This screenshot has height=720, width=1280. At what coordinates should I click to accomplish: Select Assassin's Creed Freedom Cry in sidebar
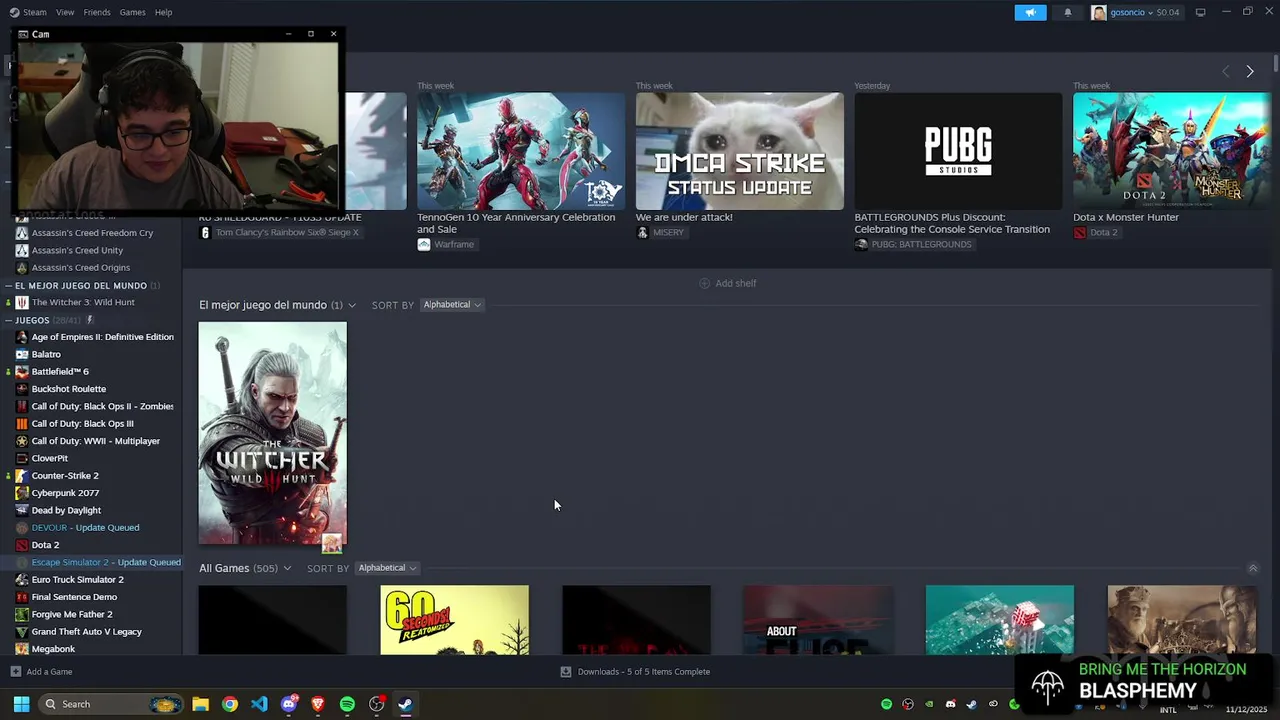pos(92,233)
